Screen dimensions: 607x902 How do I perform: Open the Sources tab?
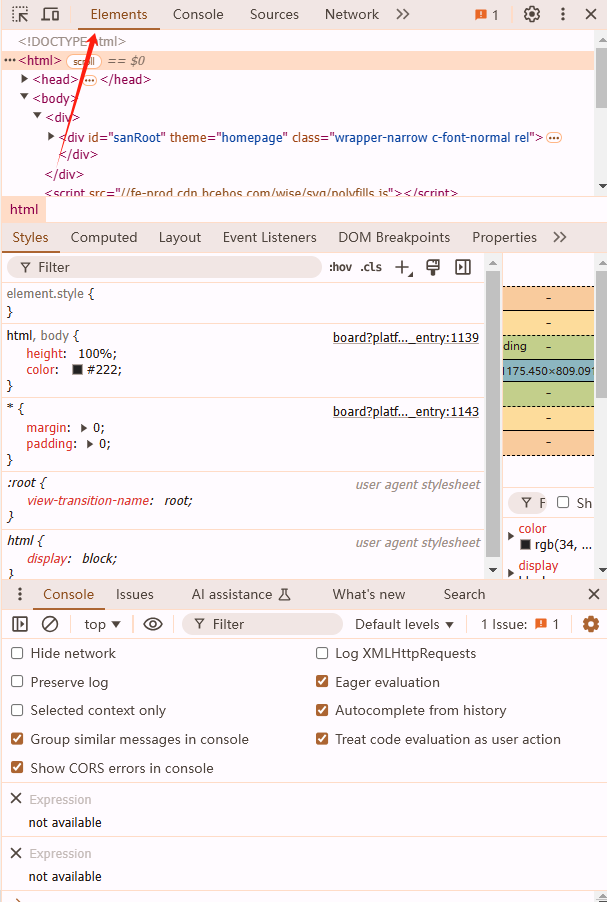274,15
